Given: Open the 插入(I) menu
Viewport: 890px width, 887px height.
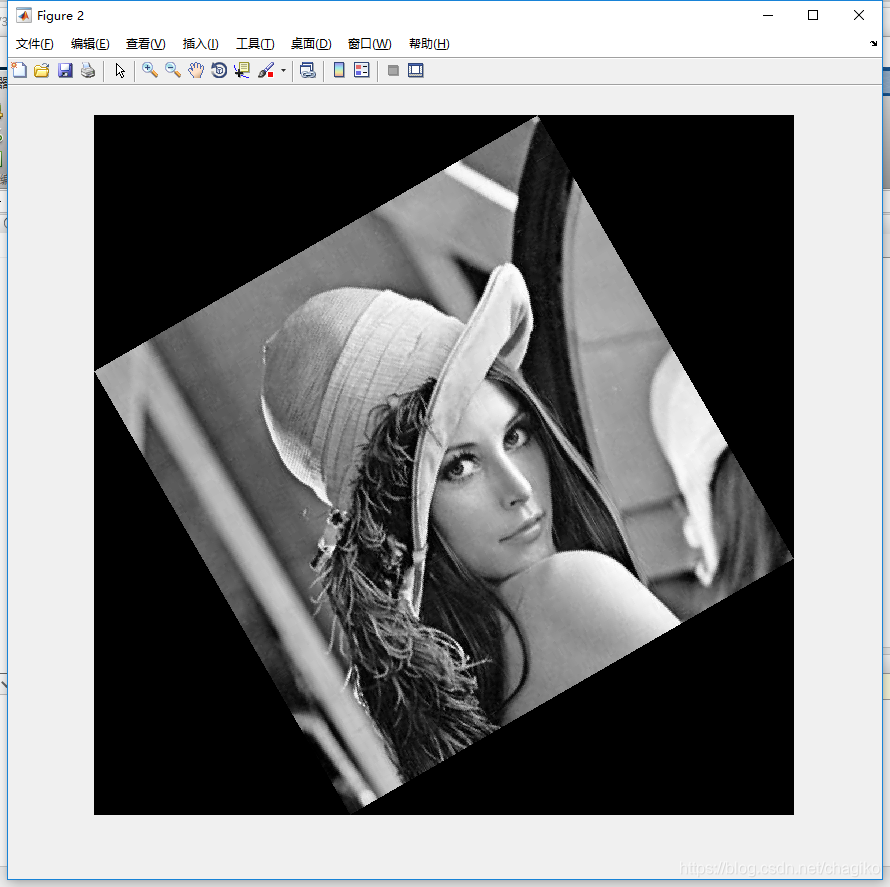Looking at the screenshot, I should [x=200, y=44].
